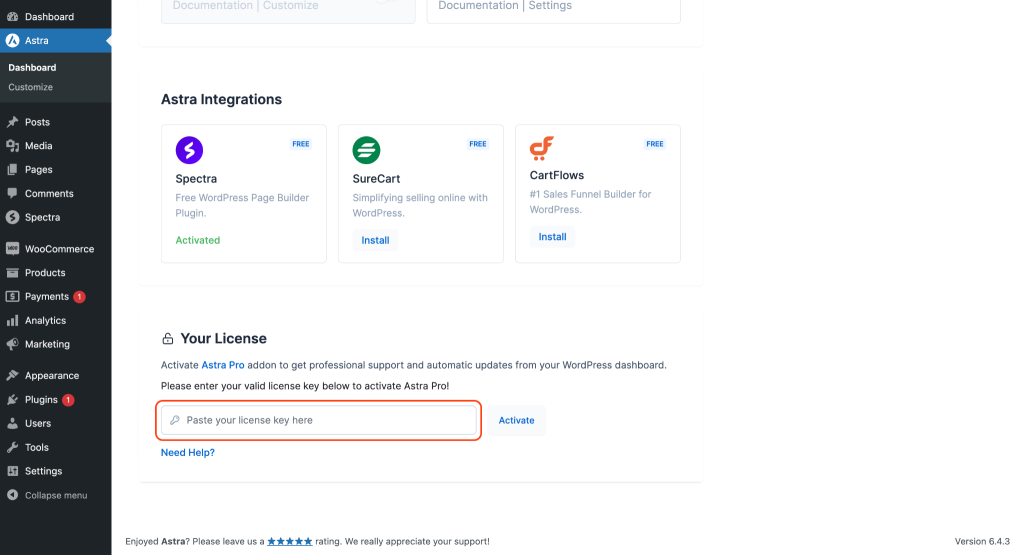
Task: Click the Settings sliders icon
Action: pyautogui.click(x=12, y=471)
